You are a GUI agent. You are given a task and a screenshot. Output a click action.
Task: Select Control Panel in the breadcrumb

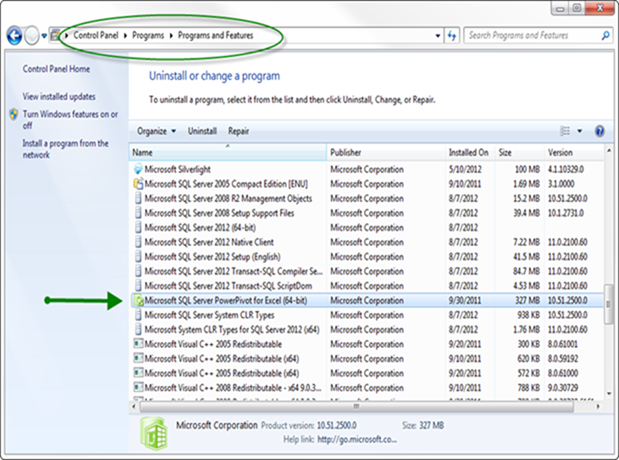coord(96,36)
